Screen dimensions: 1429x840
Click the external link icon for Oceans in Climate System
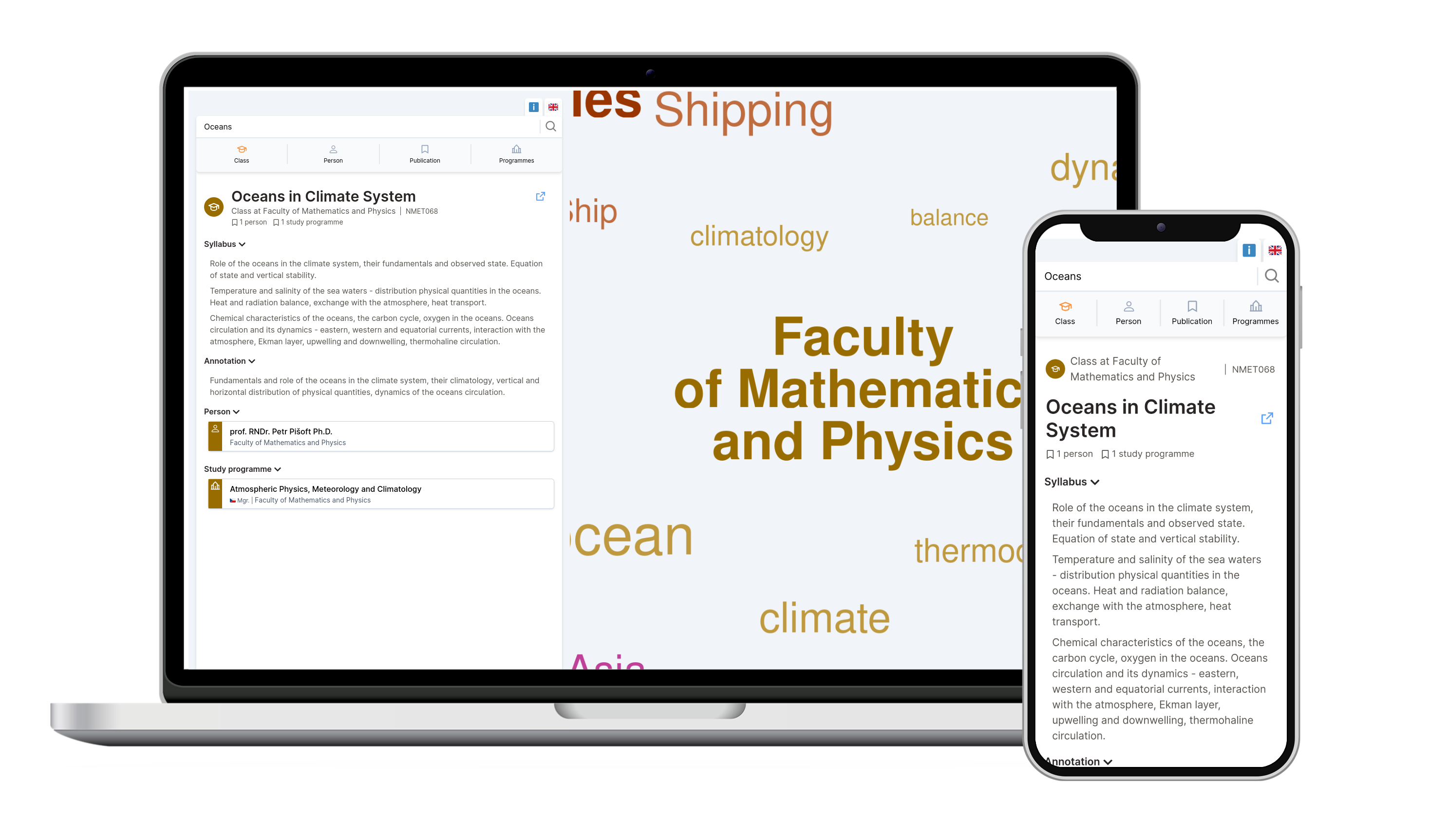coord(541,196)
